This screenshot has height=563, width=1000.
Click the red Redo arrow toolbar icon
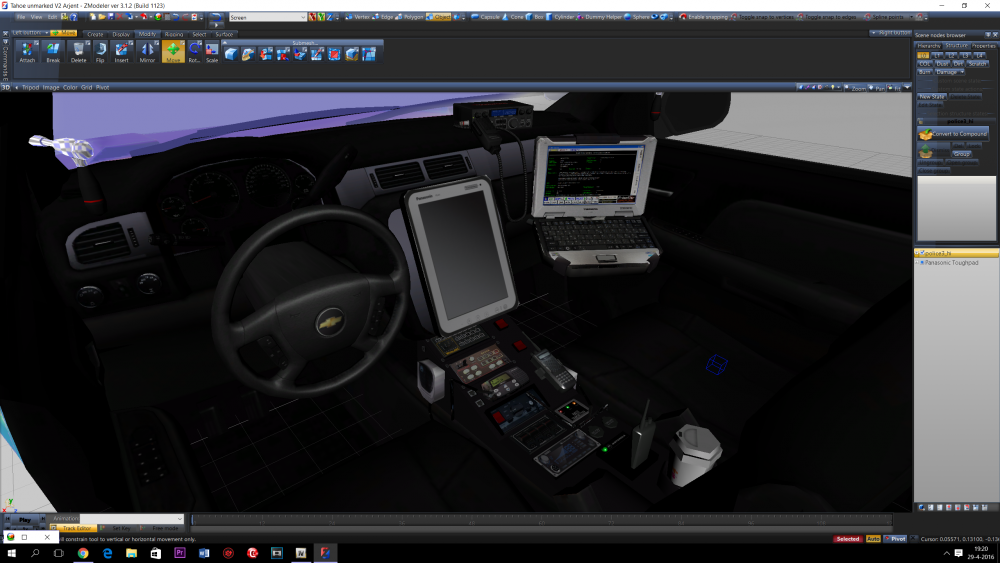185,17
